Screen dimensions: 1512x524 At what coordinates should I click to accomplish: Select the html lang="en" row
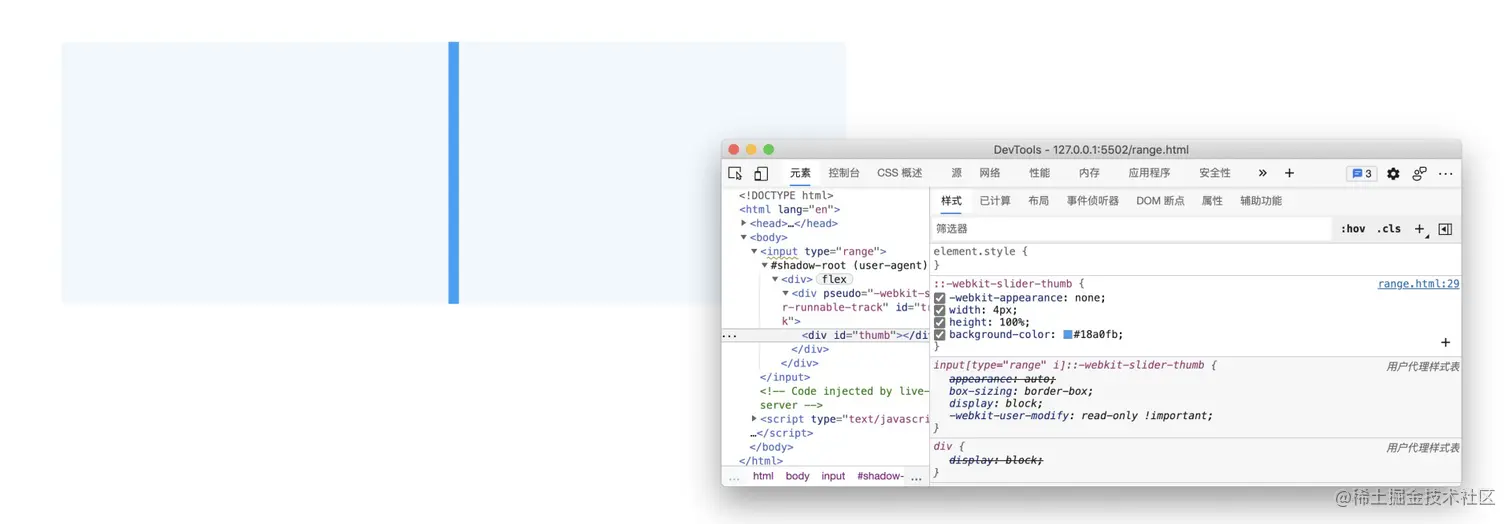[790, 210]
